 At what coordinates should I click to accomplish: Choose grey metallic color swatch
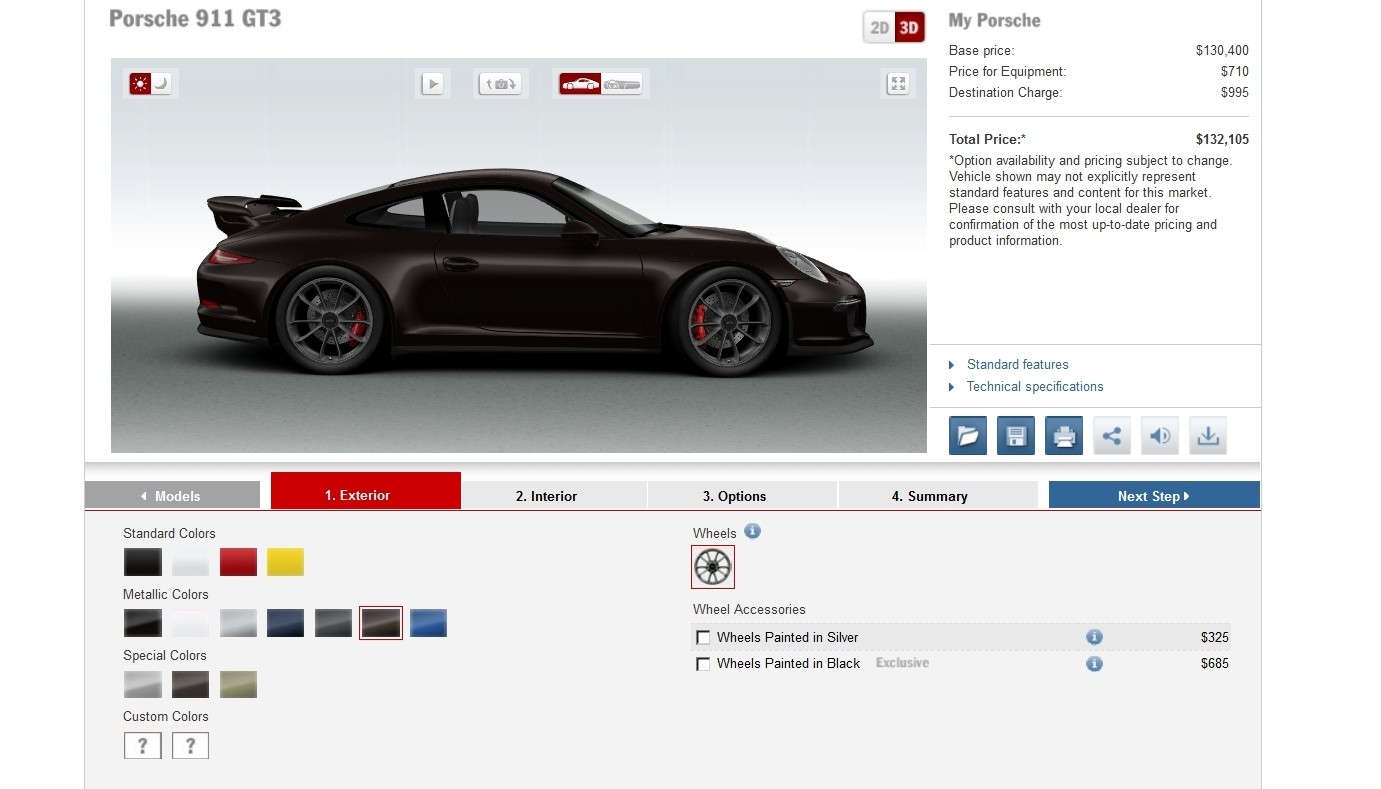333,623
